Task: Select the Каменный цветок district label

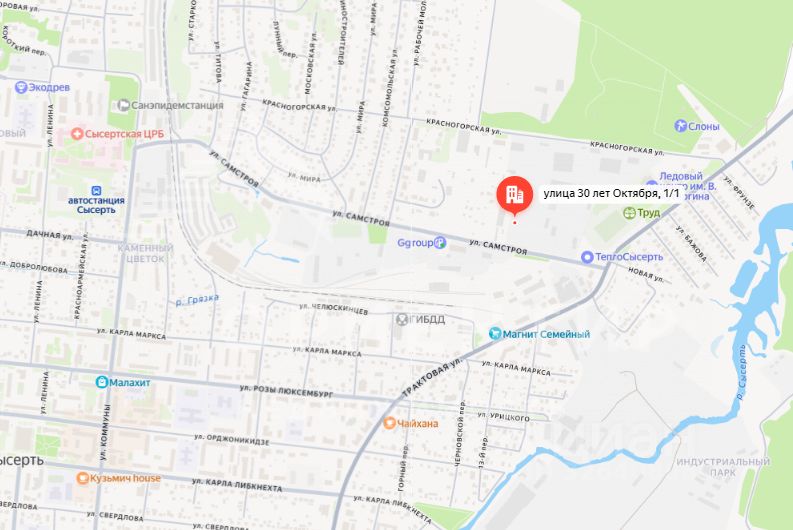Action: [x=145, y=253]
